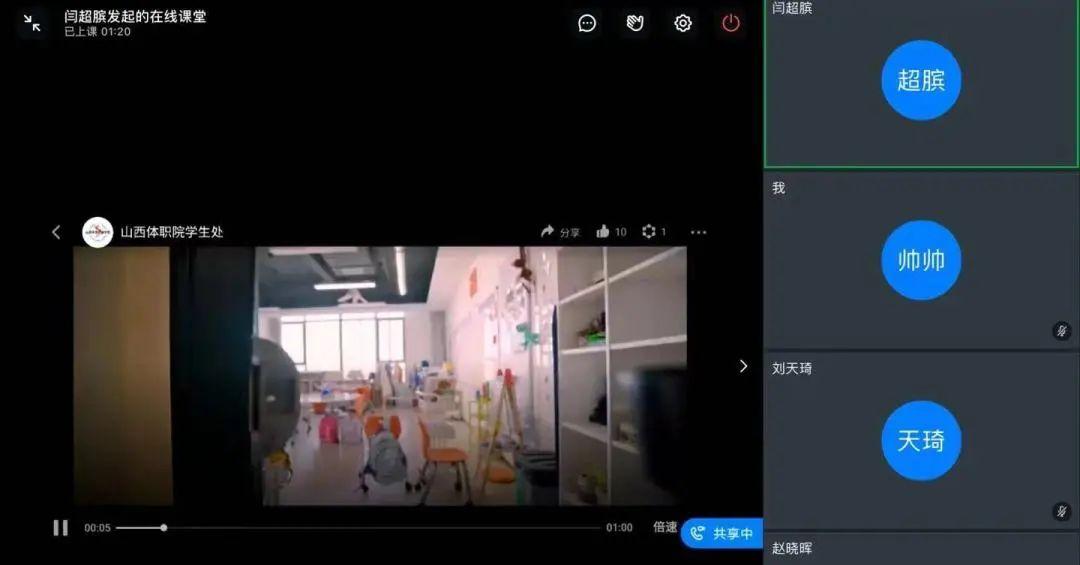Select the 天琦 participant avatar

pos(921,441)
